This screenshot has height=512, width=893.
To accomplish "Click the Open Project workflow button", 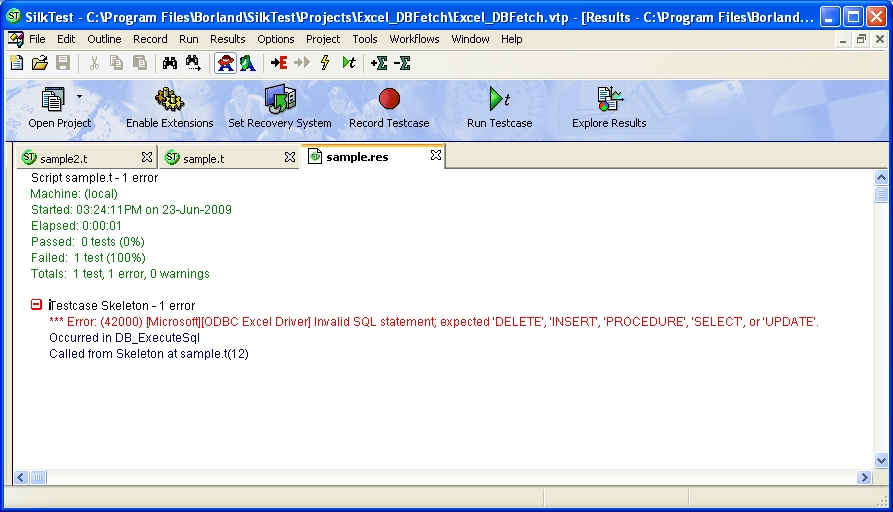I will click(59, 107).
